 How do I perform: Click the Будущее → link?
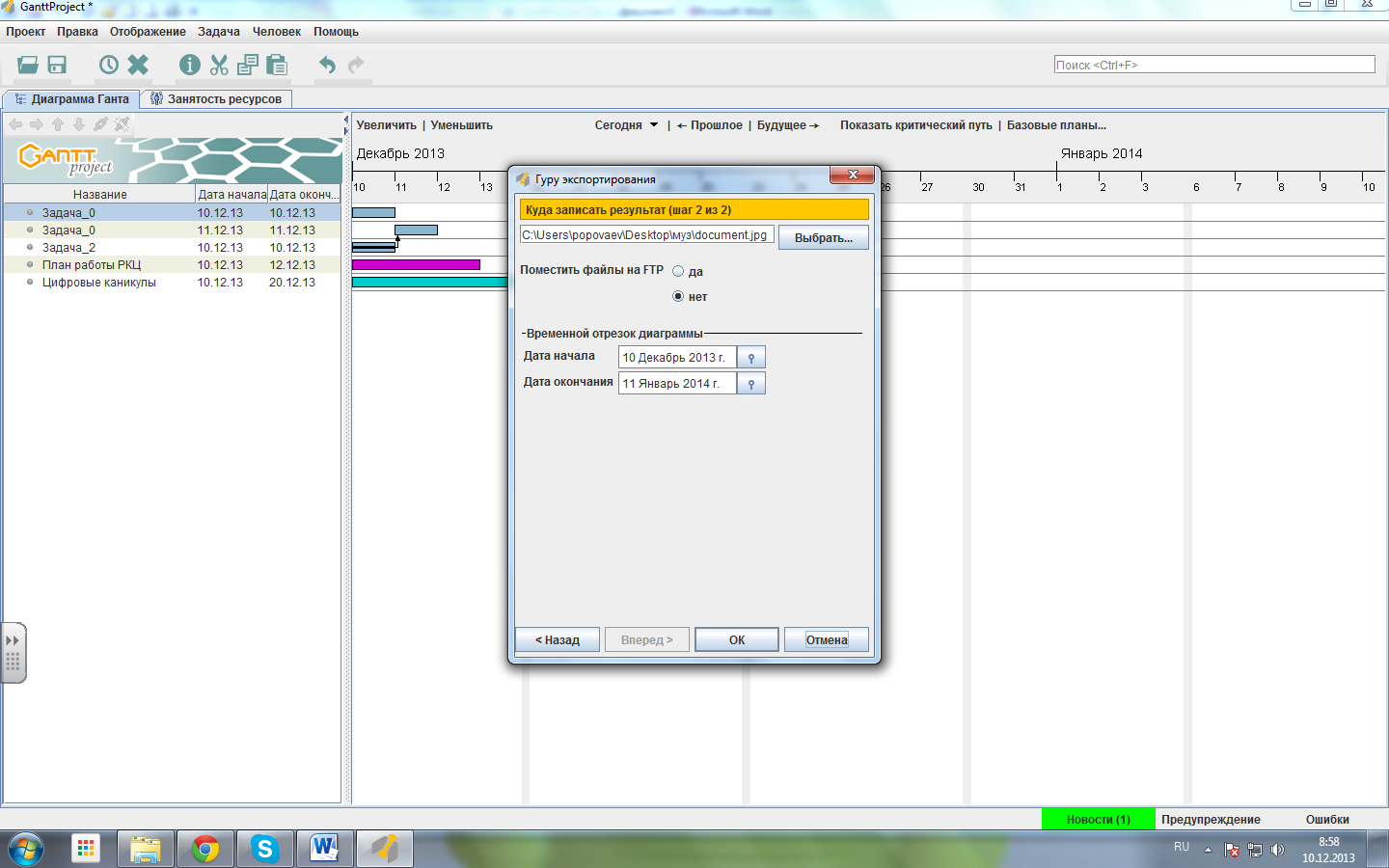[x=788, y=125]
